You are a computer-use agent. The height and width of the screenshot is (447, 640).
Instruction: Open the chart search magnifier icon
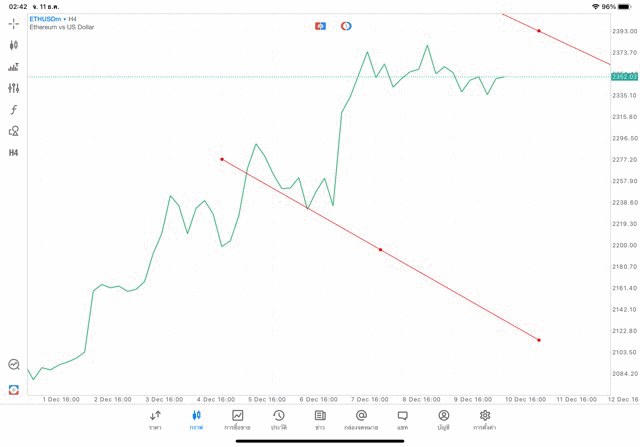14,365
